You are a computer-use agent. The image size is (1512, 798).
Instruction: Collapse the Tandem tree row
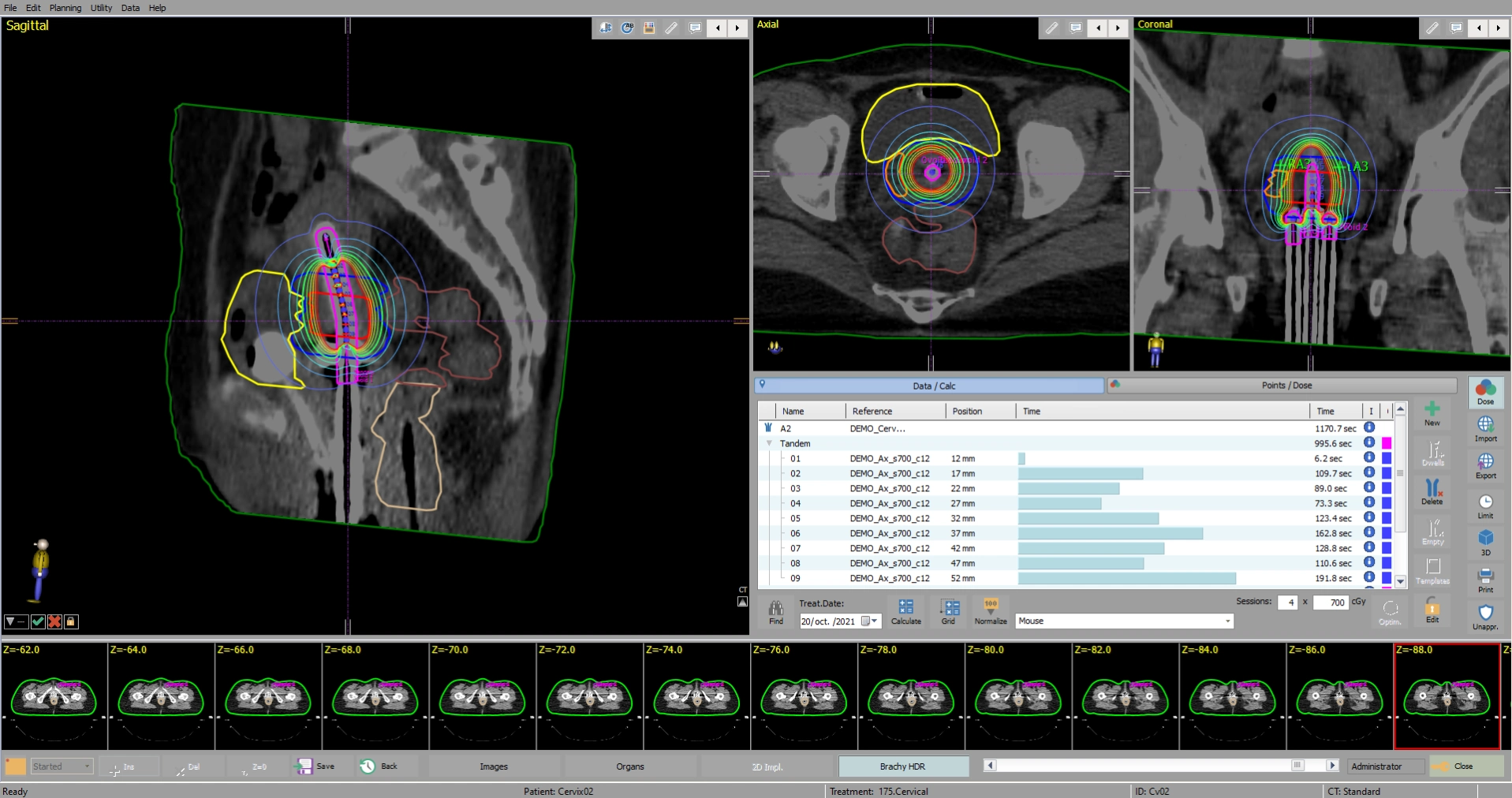(769, 443)
